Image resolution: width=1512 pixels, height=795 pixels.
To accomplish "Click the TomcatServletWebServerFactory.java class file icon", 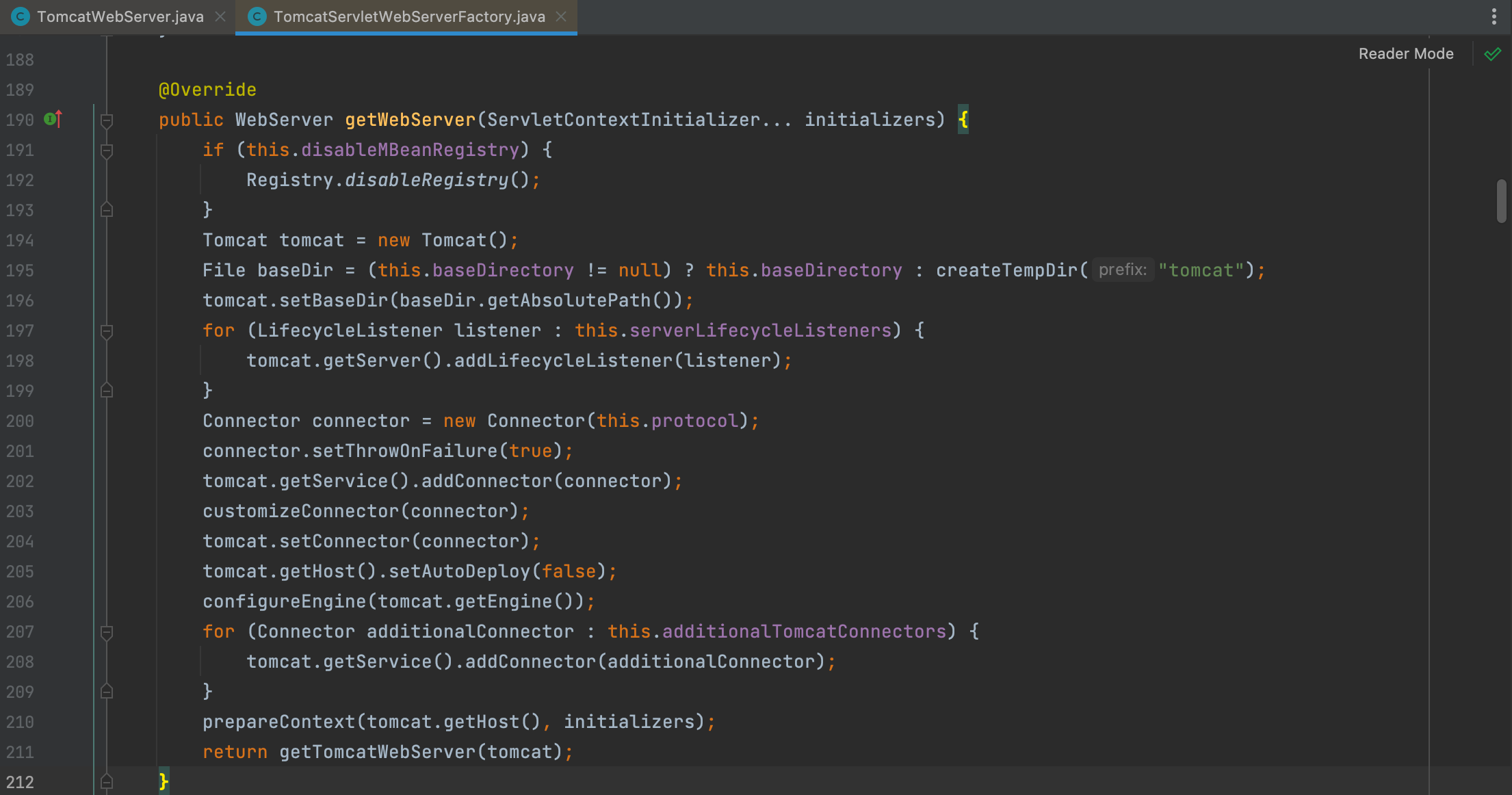I will (x=257, y=16).
